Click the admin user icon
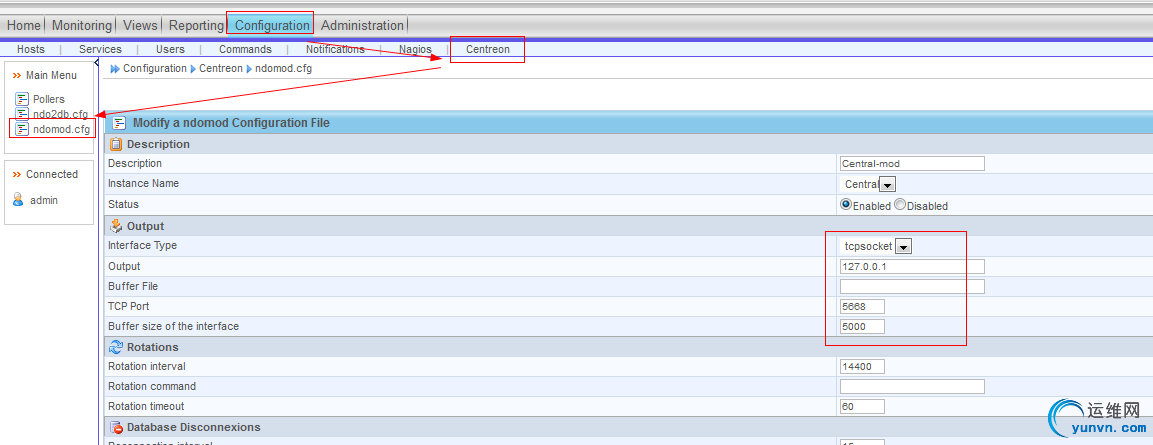 pos(18,199)
